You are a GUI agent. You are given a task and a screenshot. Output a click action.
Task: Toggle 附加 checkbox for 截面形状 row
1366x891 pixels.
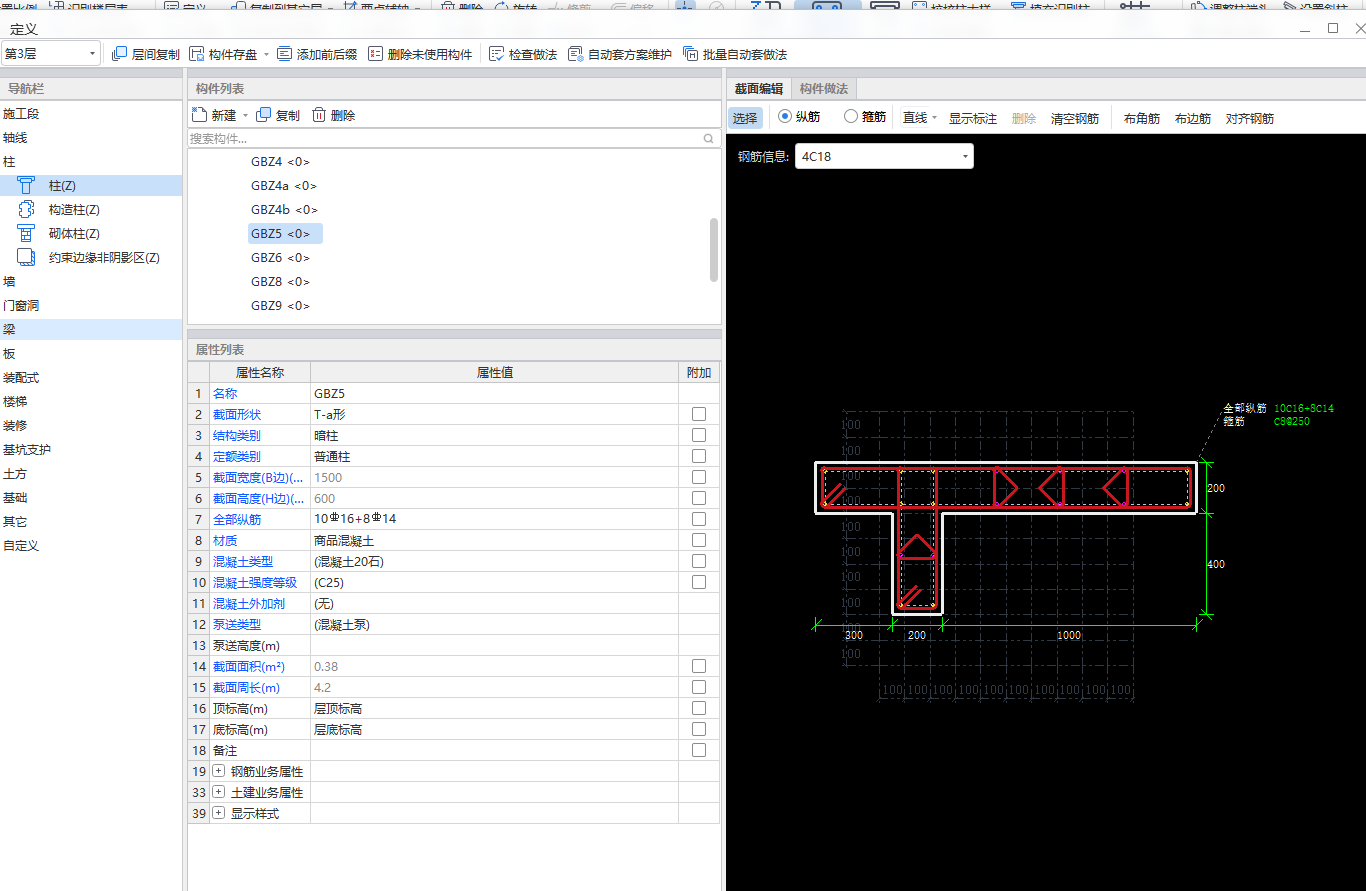coord(699,414)
